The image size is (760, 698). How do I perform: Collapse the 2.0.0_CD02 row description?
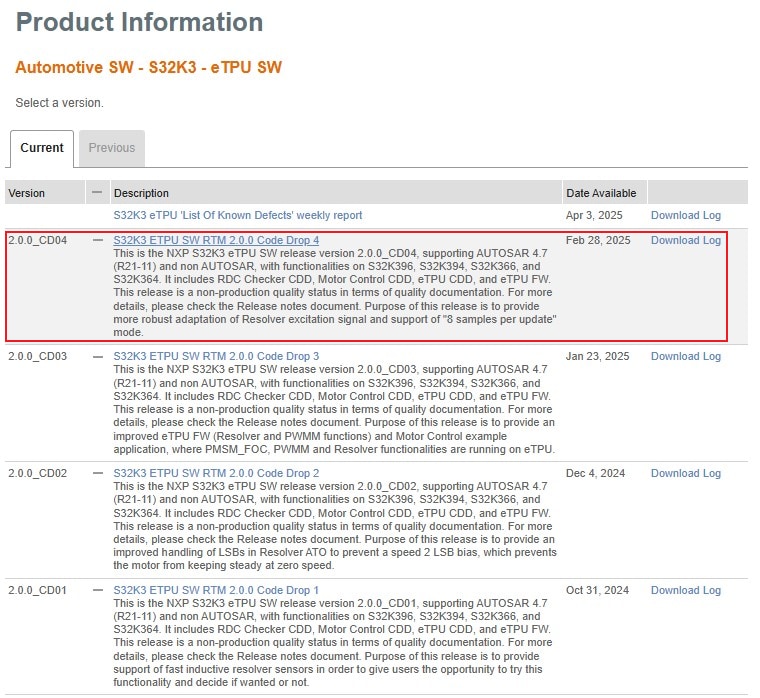(x=97, y=473)
